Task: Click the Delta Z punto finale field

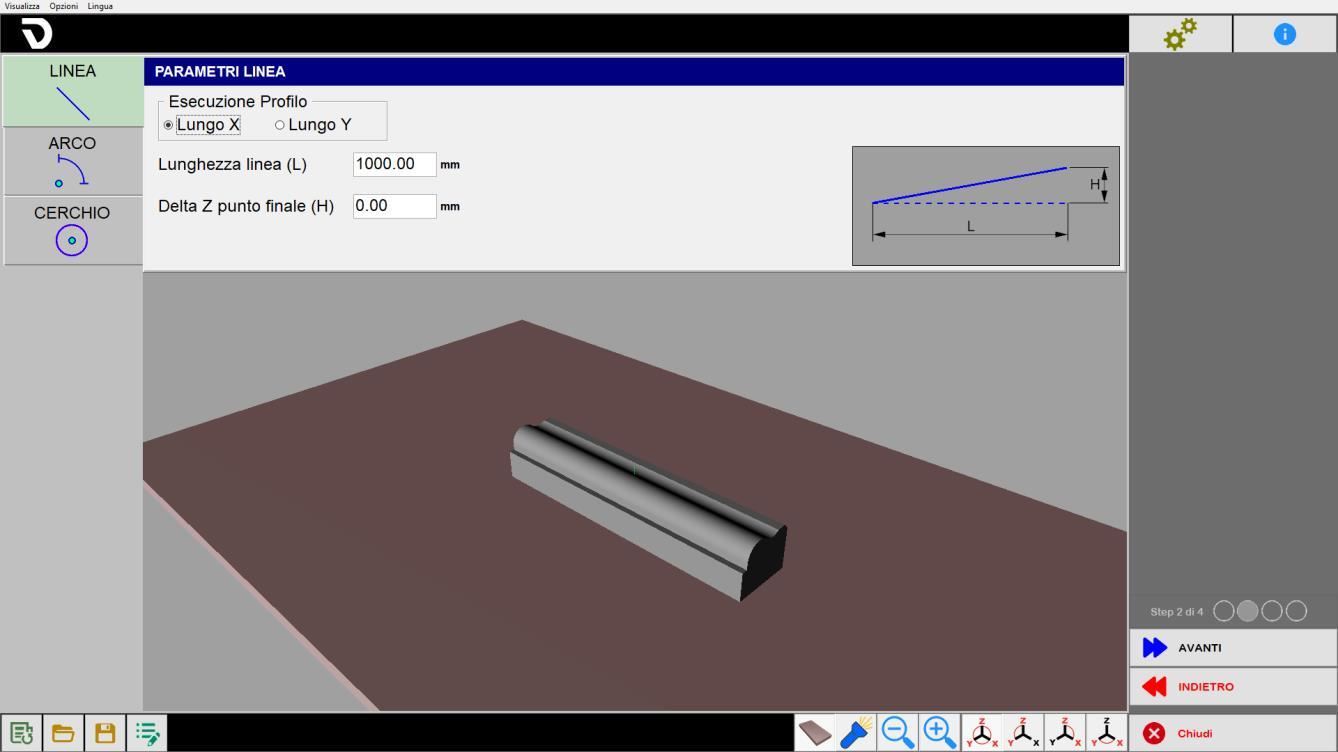Action: tap(395, 206)
